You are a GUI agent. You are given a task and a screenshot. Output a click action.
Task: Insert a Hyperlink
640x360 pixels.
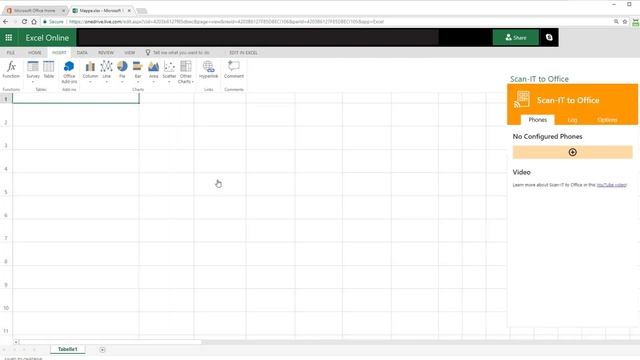pyautogui.click(x=209, y=69)
